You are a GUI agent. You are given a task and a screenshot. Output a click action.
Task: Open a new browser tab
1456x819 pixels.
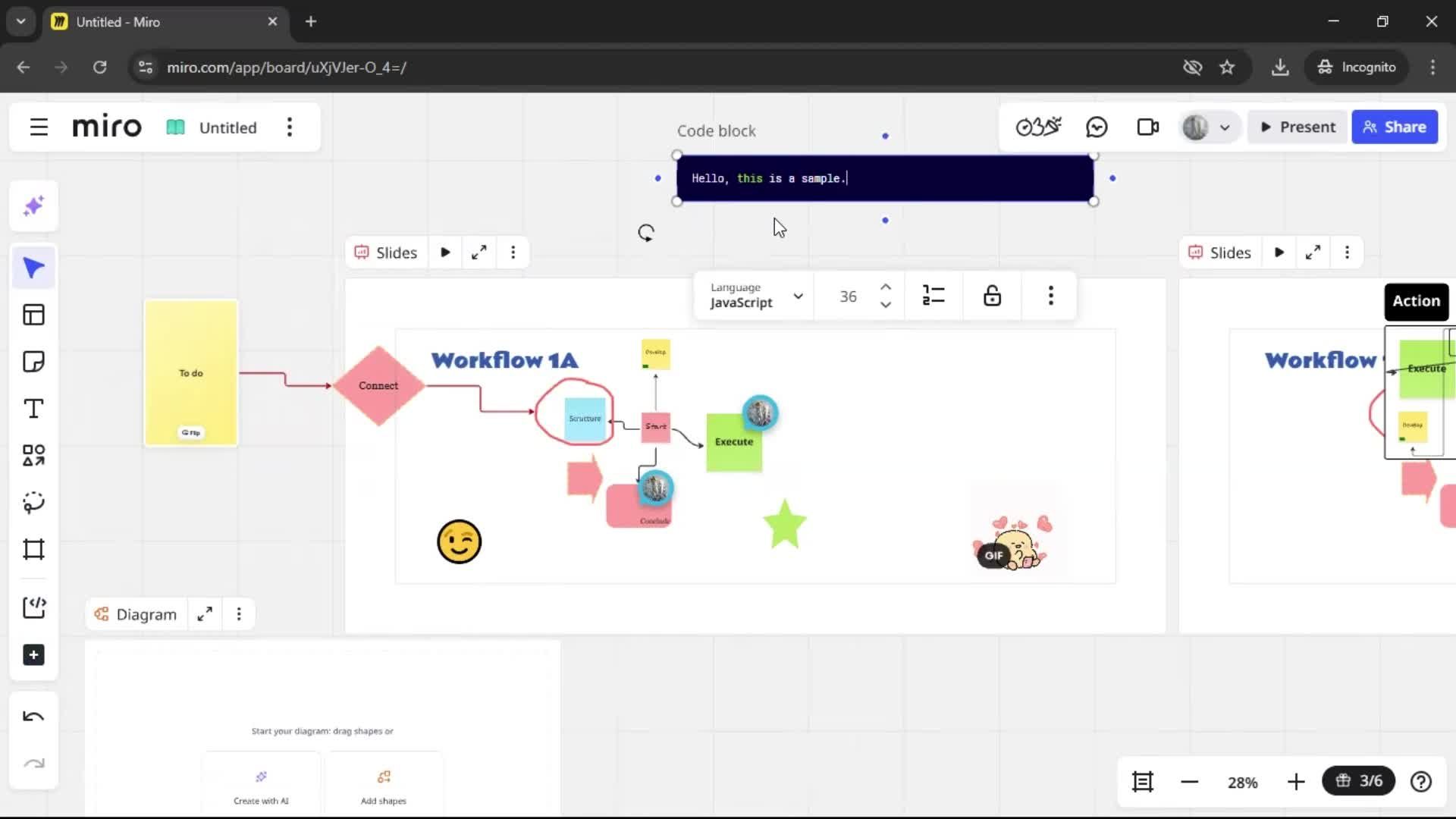click(311, 21)
